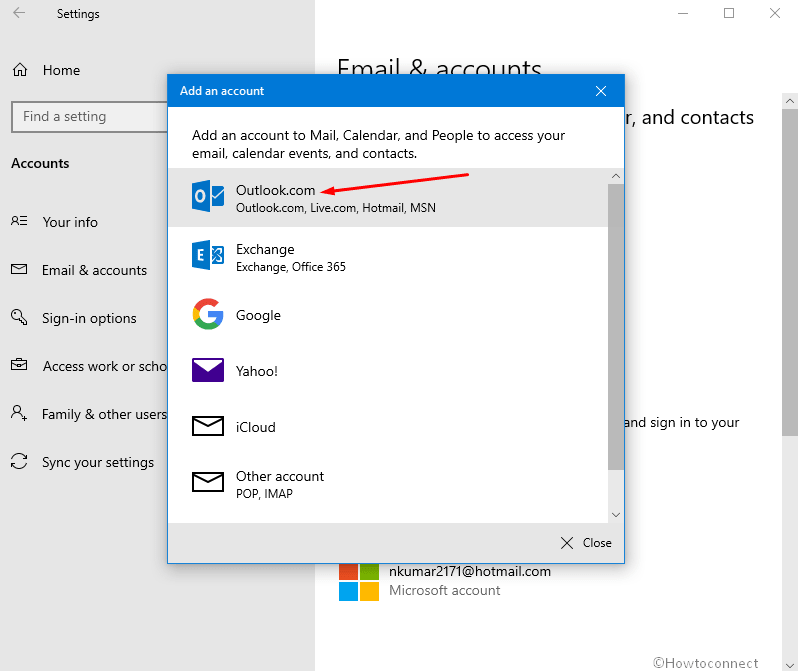Click the account list scrollbar thumb
Image resolution: width=798 pixels, height=671 pixels.
(616, 327)
